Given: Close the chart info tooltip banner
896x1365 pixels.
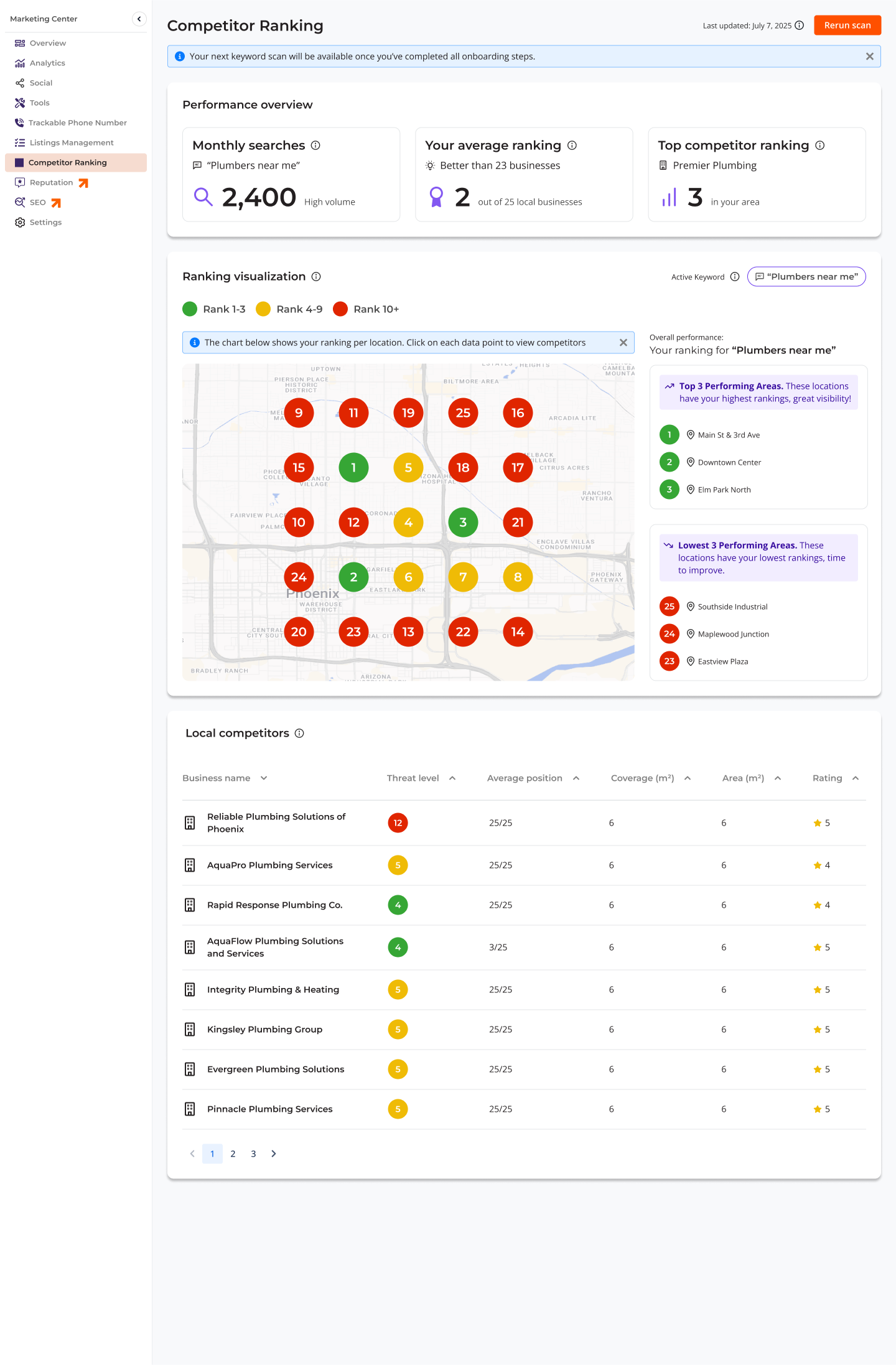Looking at the screenshot, I should coord(623,343).
